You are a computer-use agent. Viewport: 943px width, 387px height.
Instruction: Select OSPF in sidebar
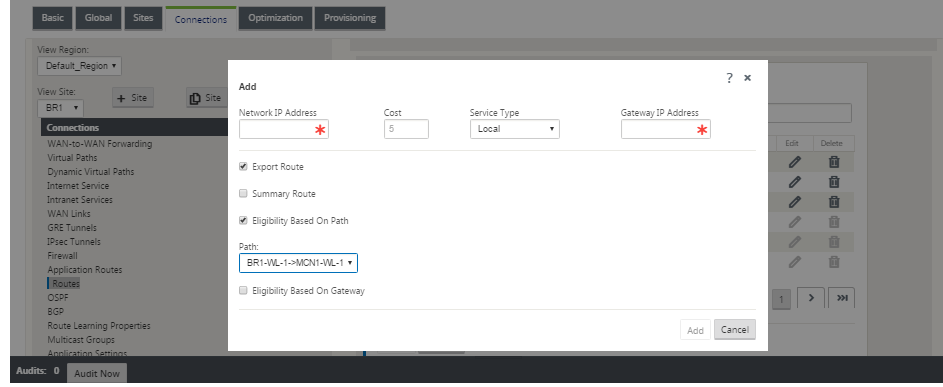coord(57,297)
